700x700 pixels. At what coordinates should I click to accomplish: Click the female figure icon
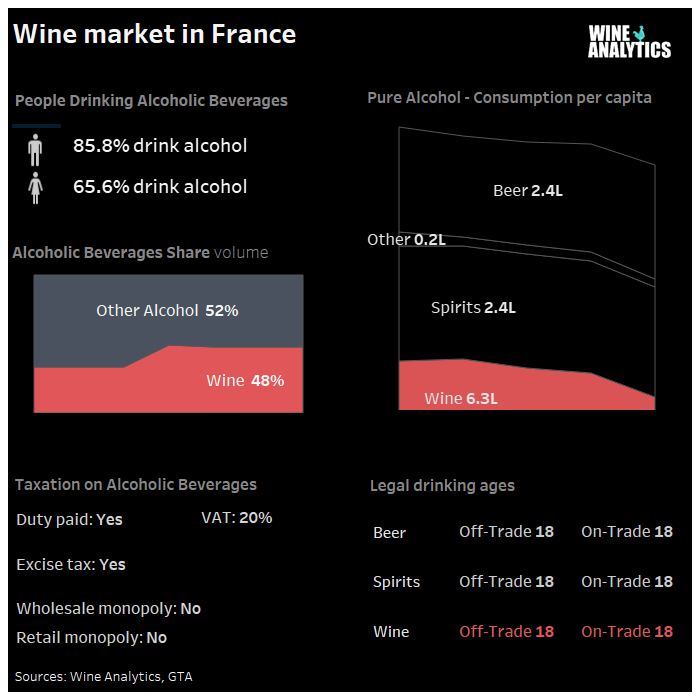pos(35,188)
